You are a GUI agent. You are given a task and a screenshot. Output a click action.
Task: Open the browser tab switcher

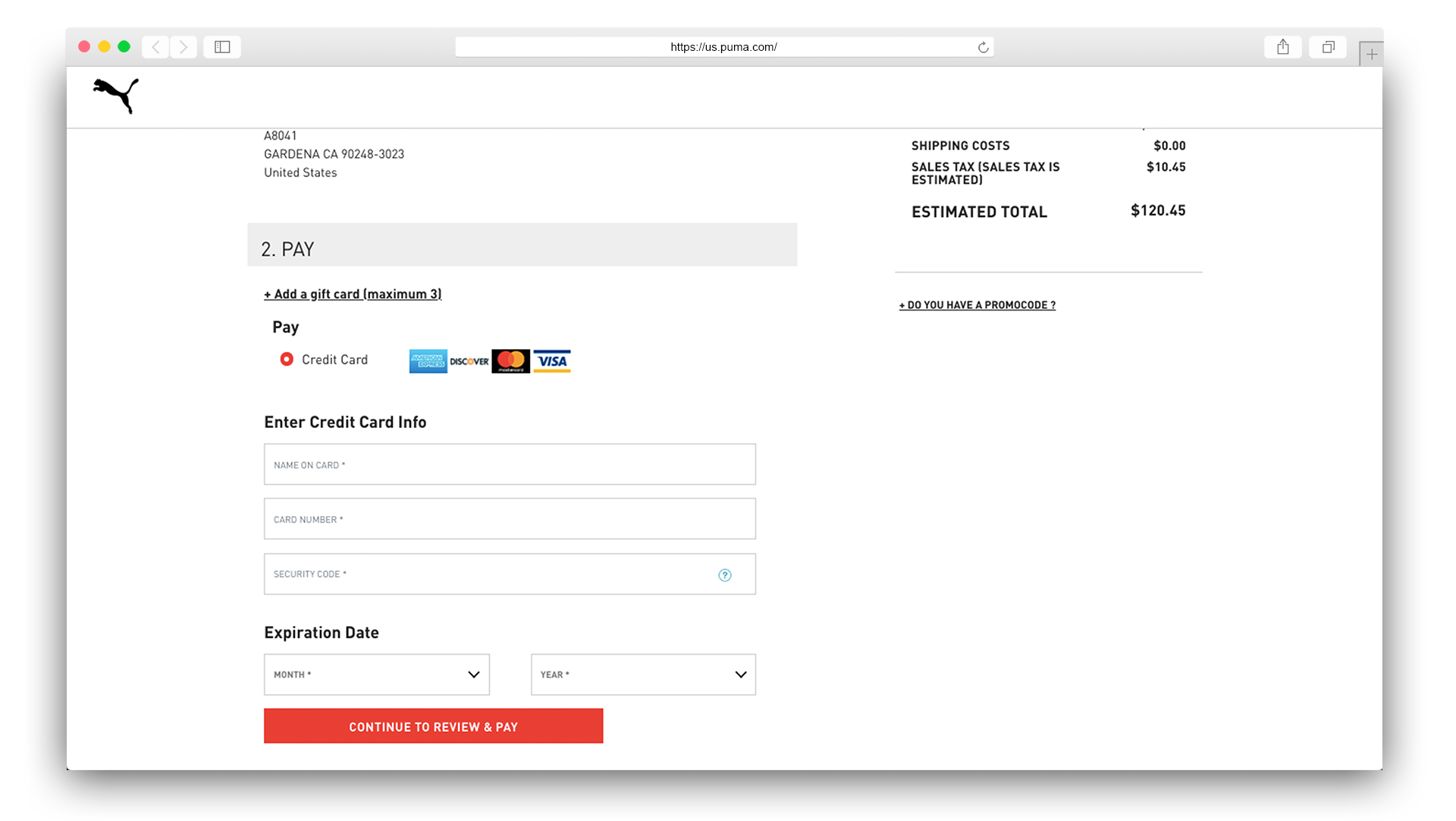1328,46
